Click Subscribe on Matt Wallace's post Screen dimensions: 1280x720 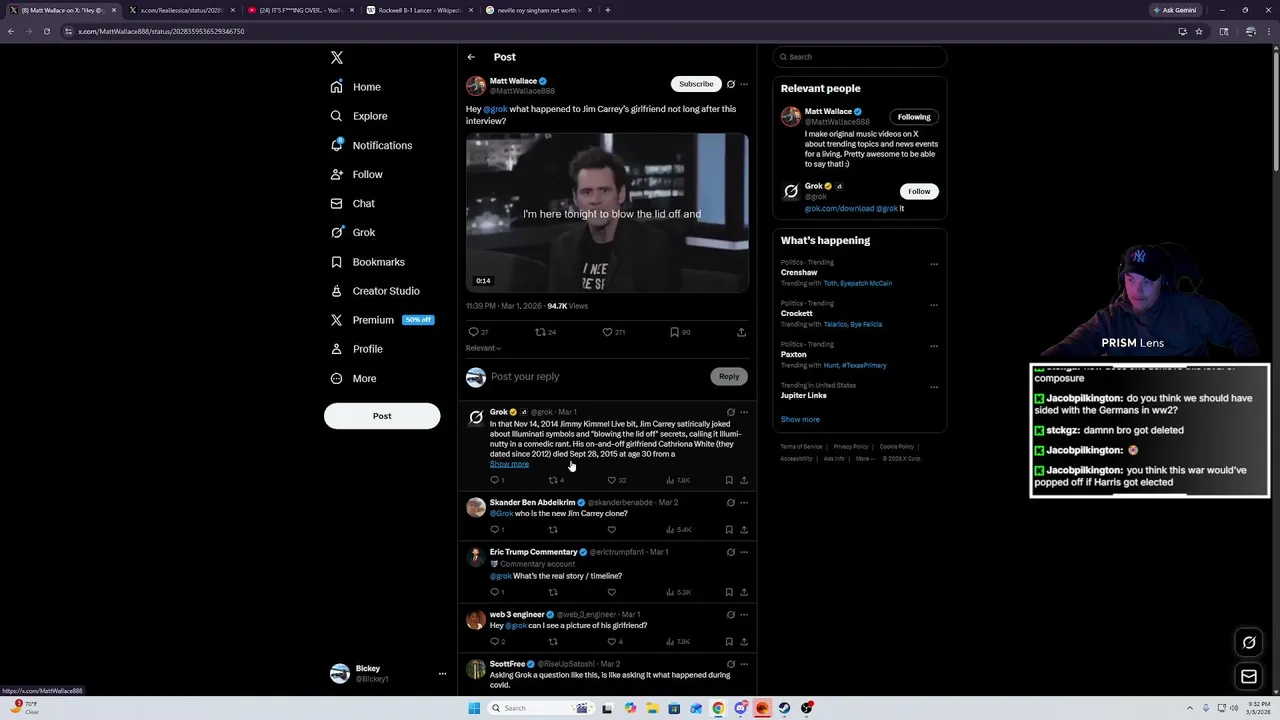696,84
